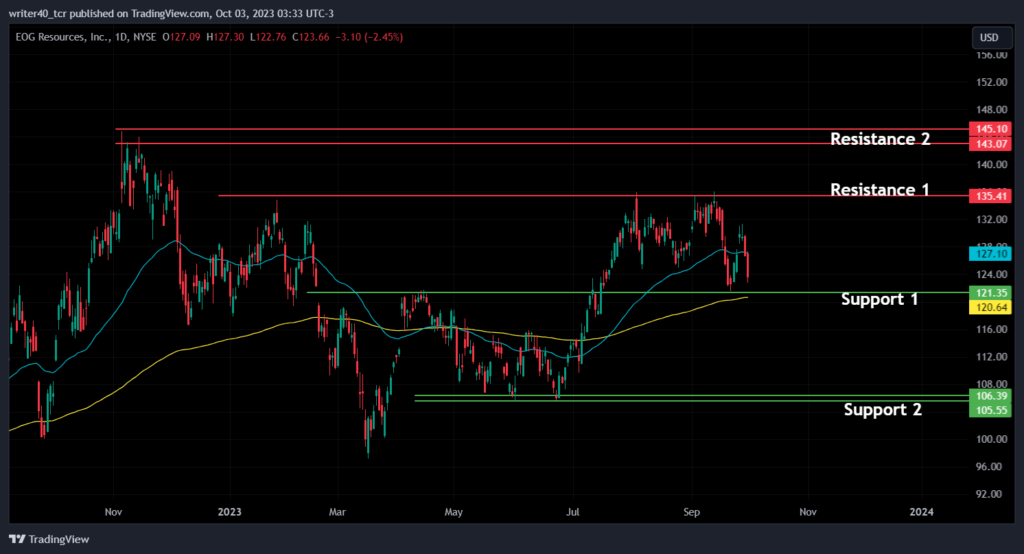Viewport: 1024px width, 554px height.
Task: Click the 140.00 price axis tick
Action: (x=991, y=165)
